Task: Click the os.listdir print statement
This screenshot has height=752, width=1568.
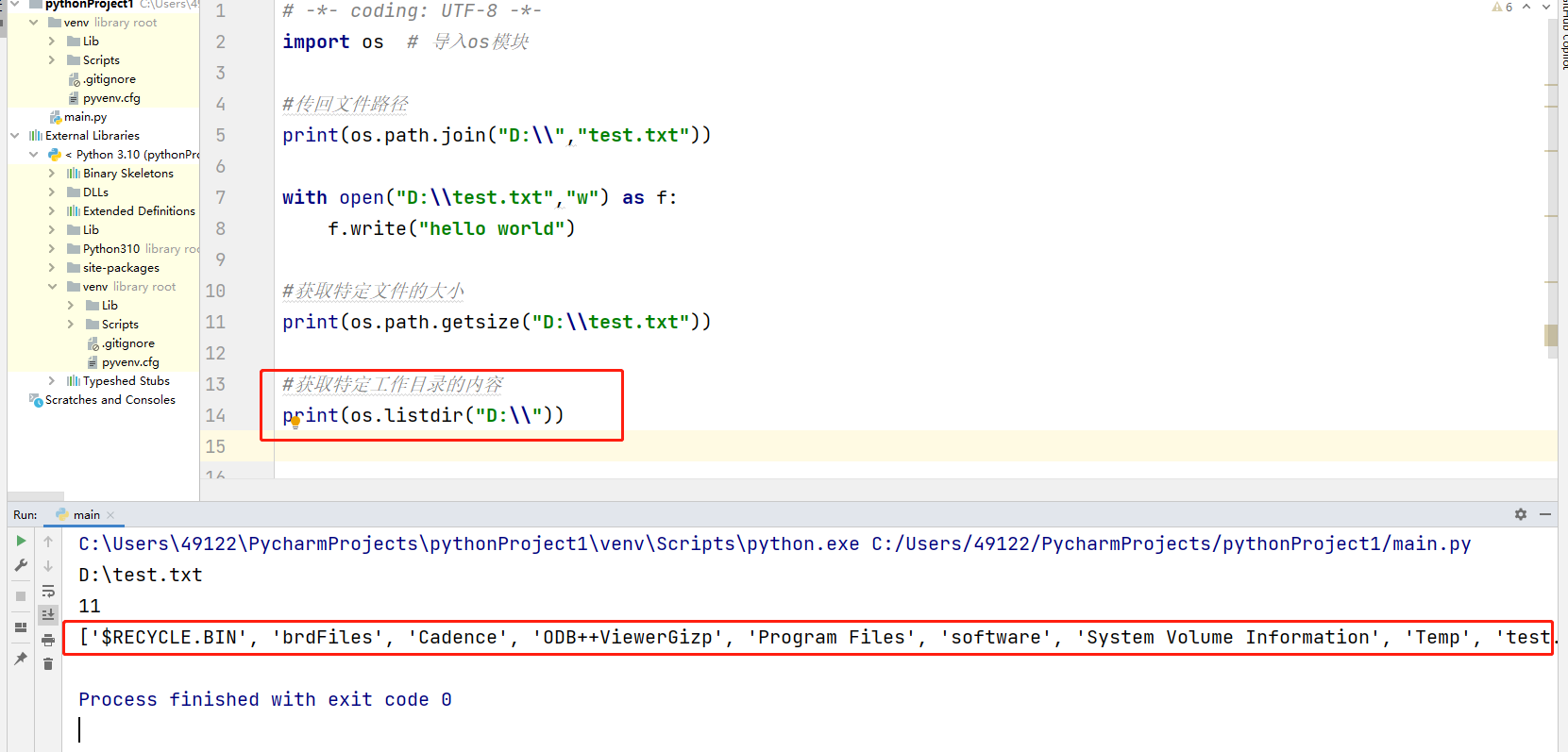Action: tap(423, 415)
